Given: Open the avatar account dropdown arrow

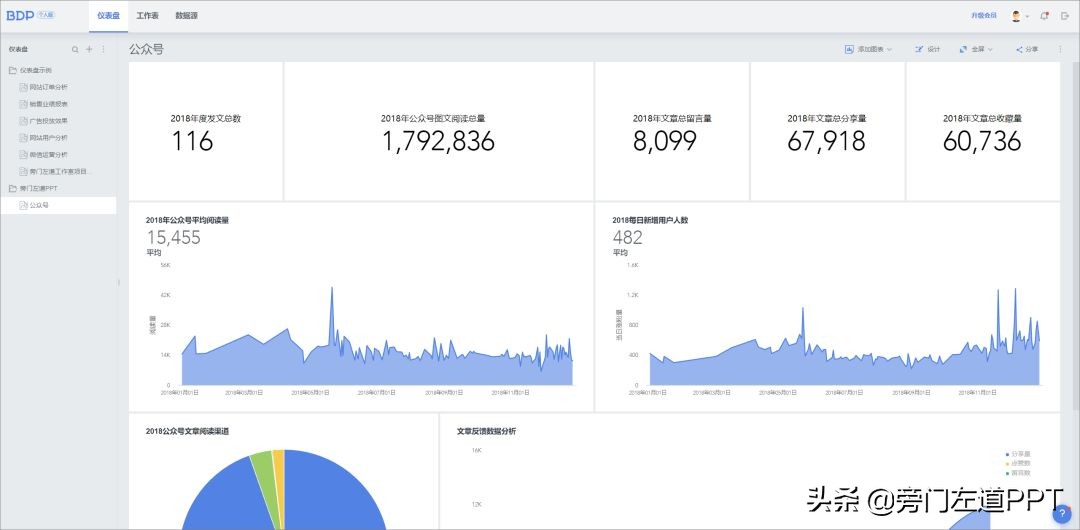Looking at the screenshot, I should pyautogui.click(x=1027, y=17).
